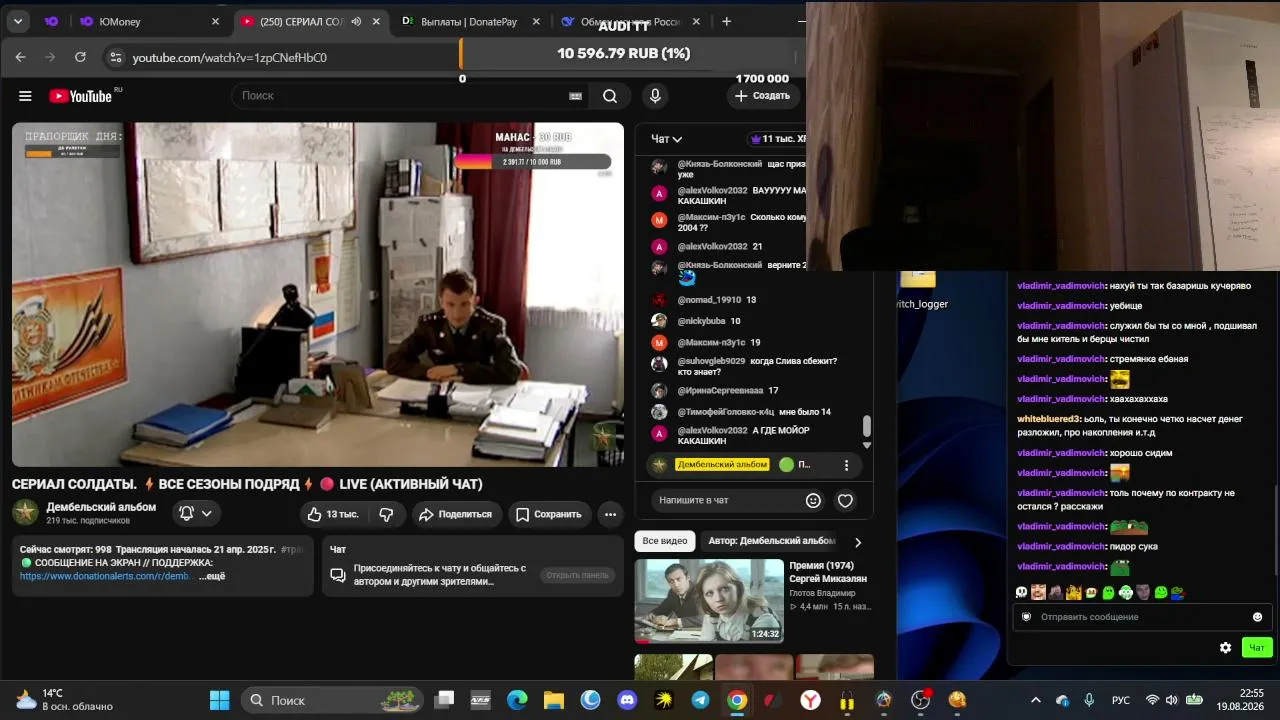Click the Дембельский альбом chat badge
The height and width of the screenshot is (720, 1280).
coord(722,465)
